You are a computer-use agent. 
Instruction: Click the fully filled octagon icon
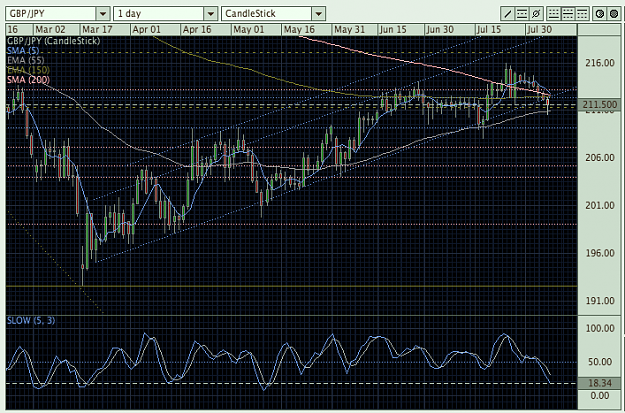coord(614,14)
